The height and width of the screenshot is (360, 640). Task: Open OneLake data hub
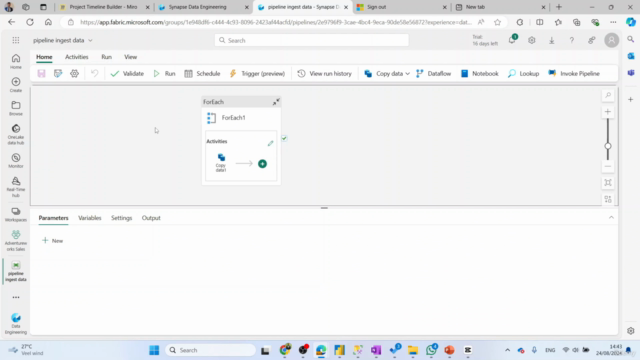[16, 134]
